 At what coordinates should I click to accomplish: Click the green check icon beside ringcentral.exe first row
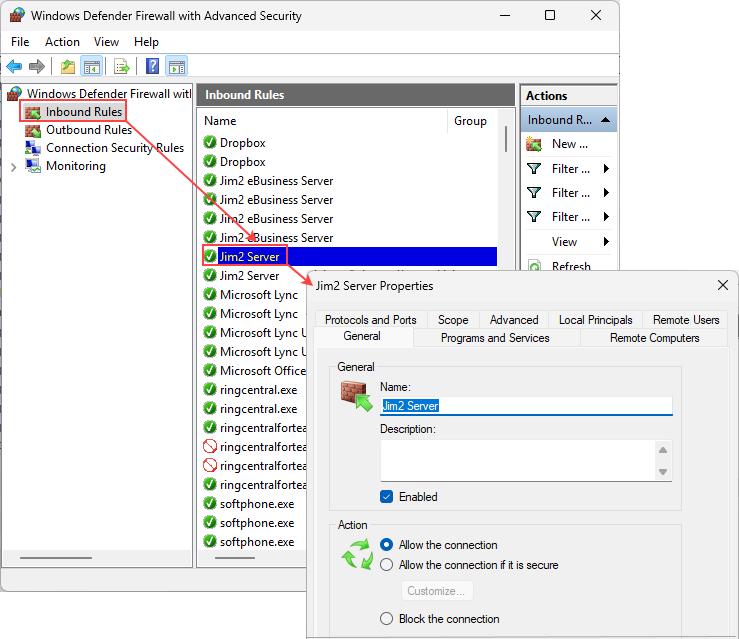[210, 390]
